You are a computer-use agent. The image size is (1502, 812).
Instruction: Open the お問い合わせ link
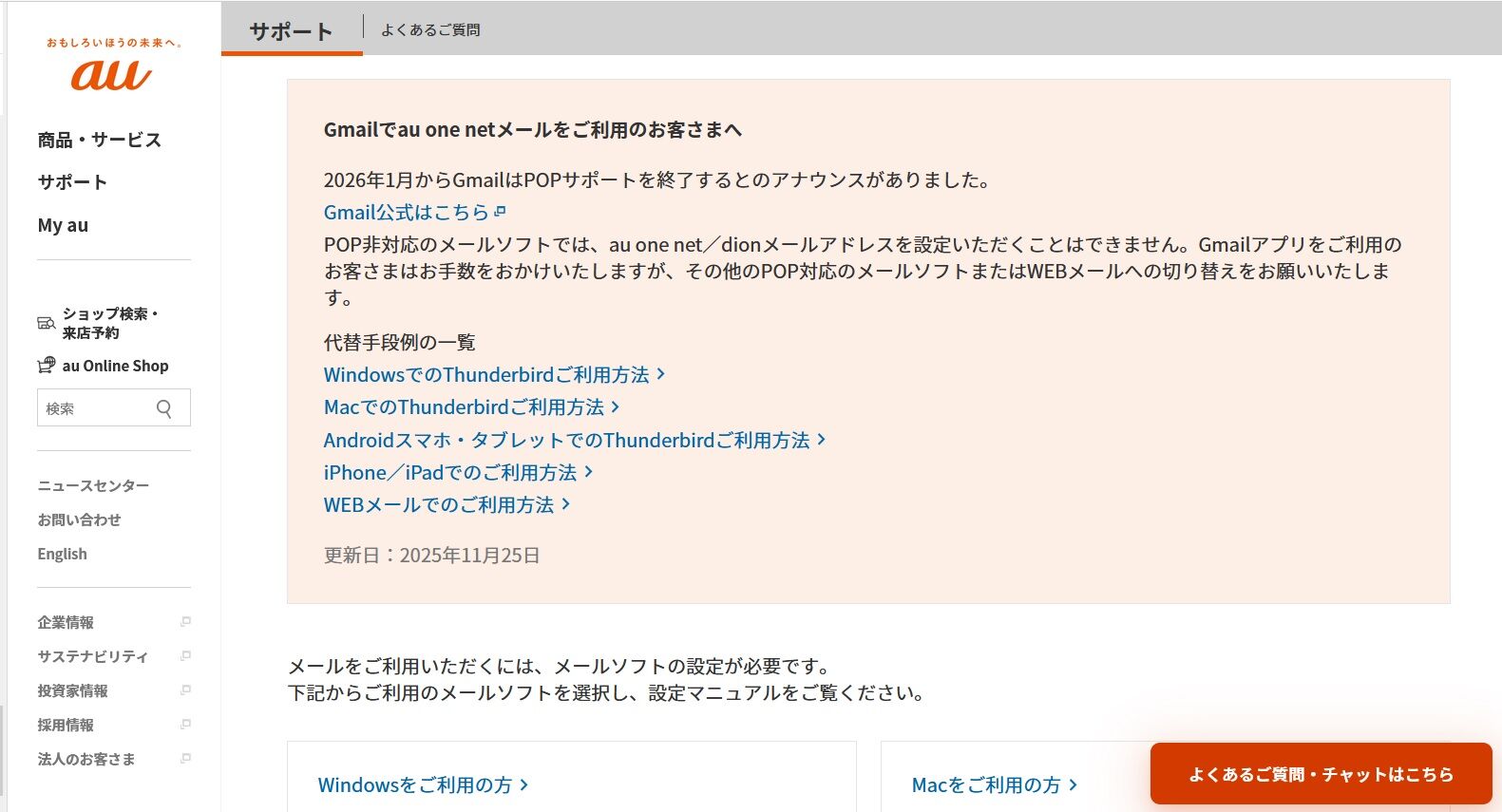[x=79, y=519]
